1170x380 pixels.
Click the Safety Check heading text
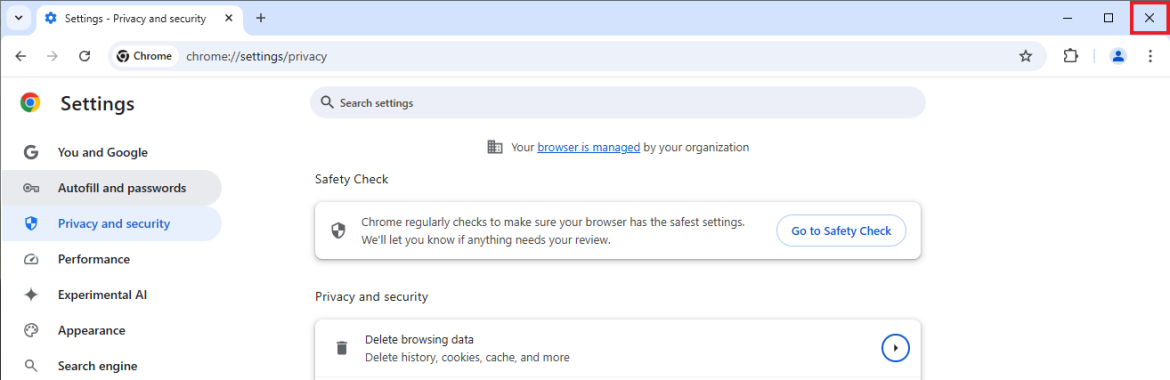pyautogui.click(x=351, y=179)
